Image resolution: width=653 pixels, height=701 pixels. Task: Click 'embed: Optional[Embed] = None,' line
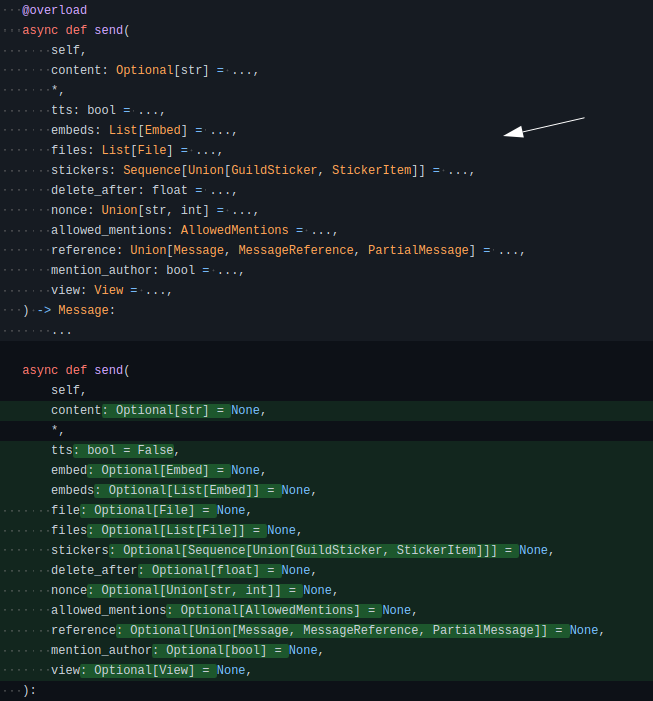(x=158, y=470)
